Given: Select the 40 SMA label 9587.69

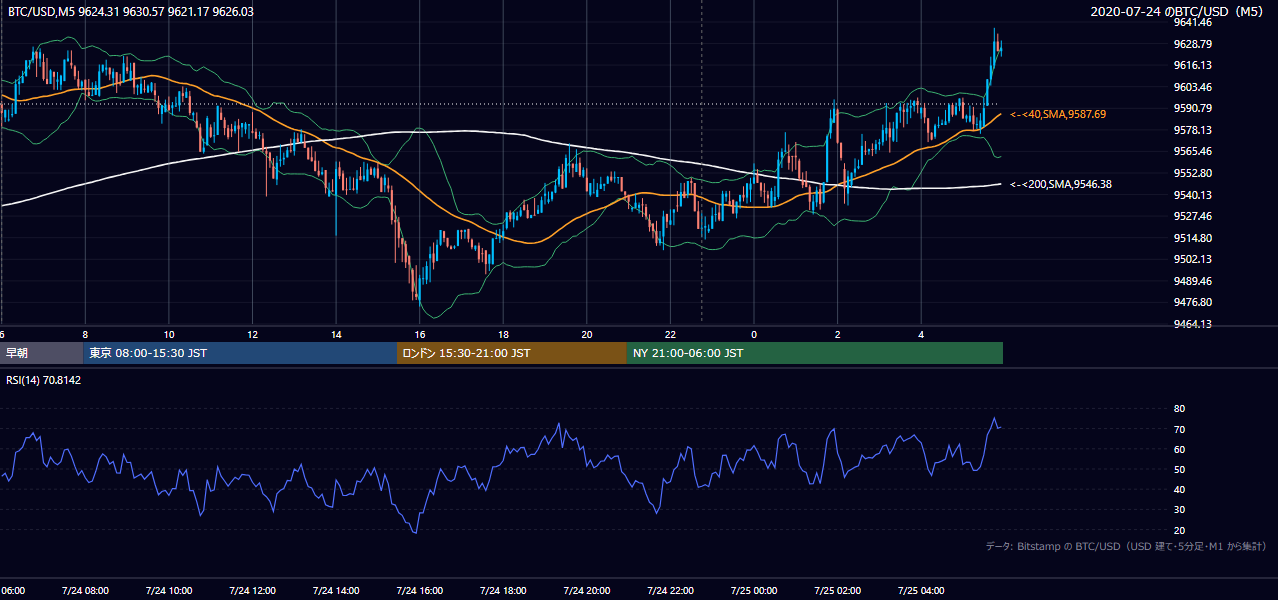Looking at the screenshot, I should point(1058,115).
